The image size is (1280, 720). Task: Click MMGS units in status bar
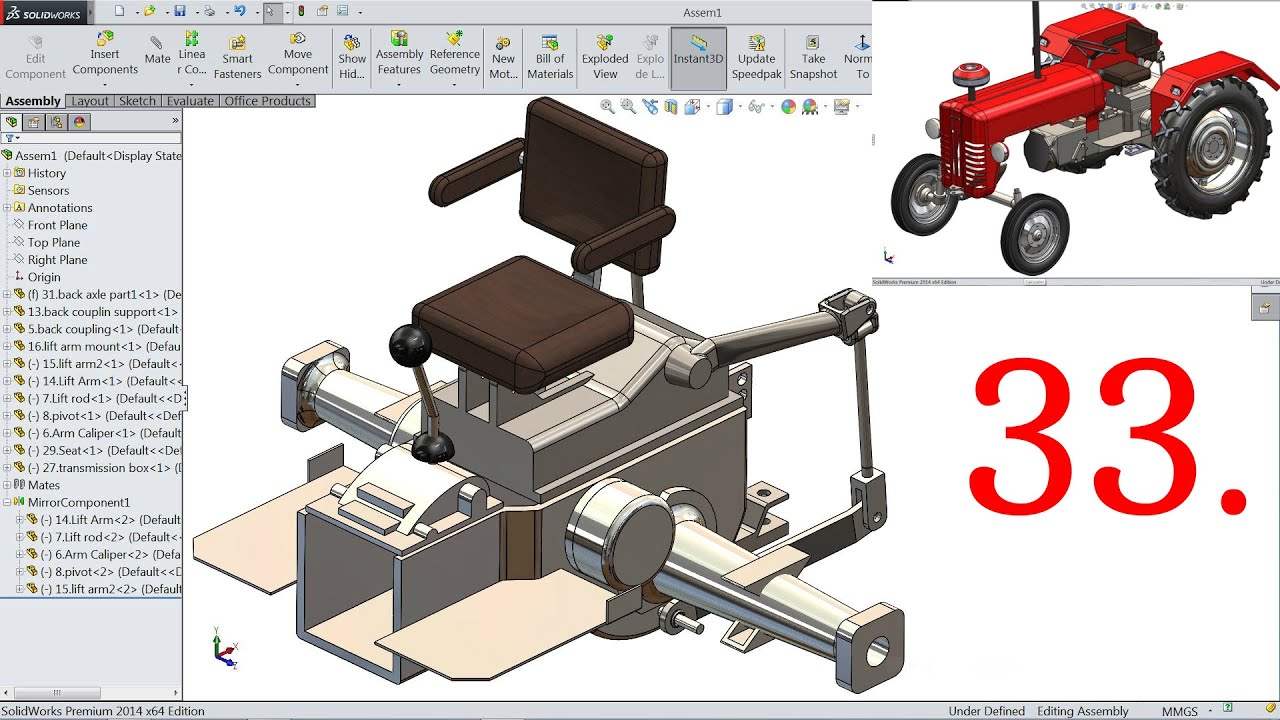click(1180, 711)
